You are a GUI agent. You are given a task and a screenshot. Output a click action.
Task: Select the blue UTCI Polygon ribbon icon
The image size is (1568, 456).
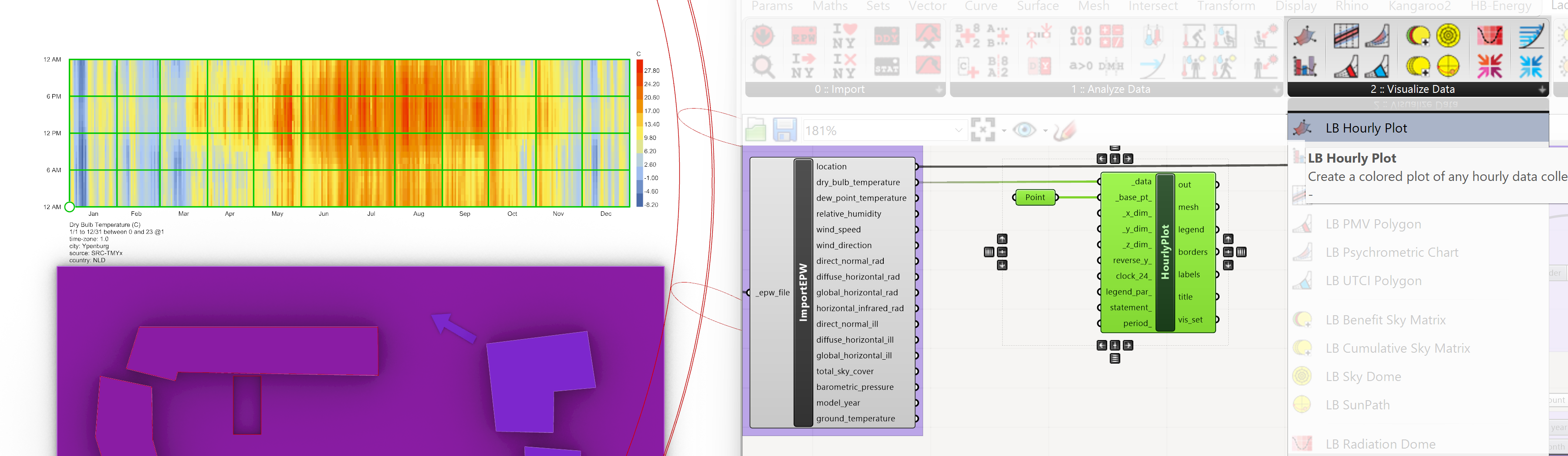[x=1378, y=66]
